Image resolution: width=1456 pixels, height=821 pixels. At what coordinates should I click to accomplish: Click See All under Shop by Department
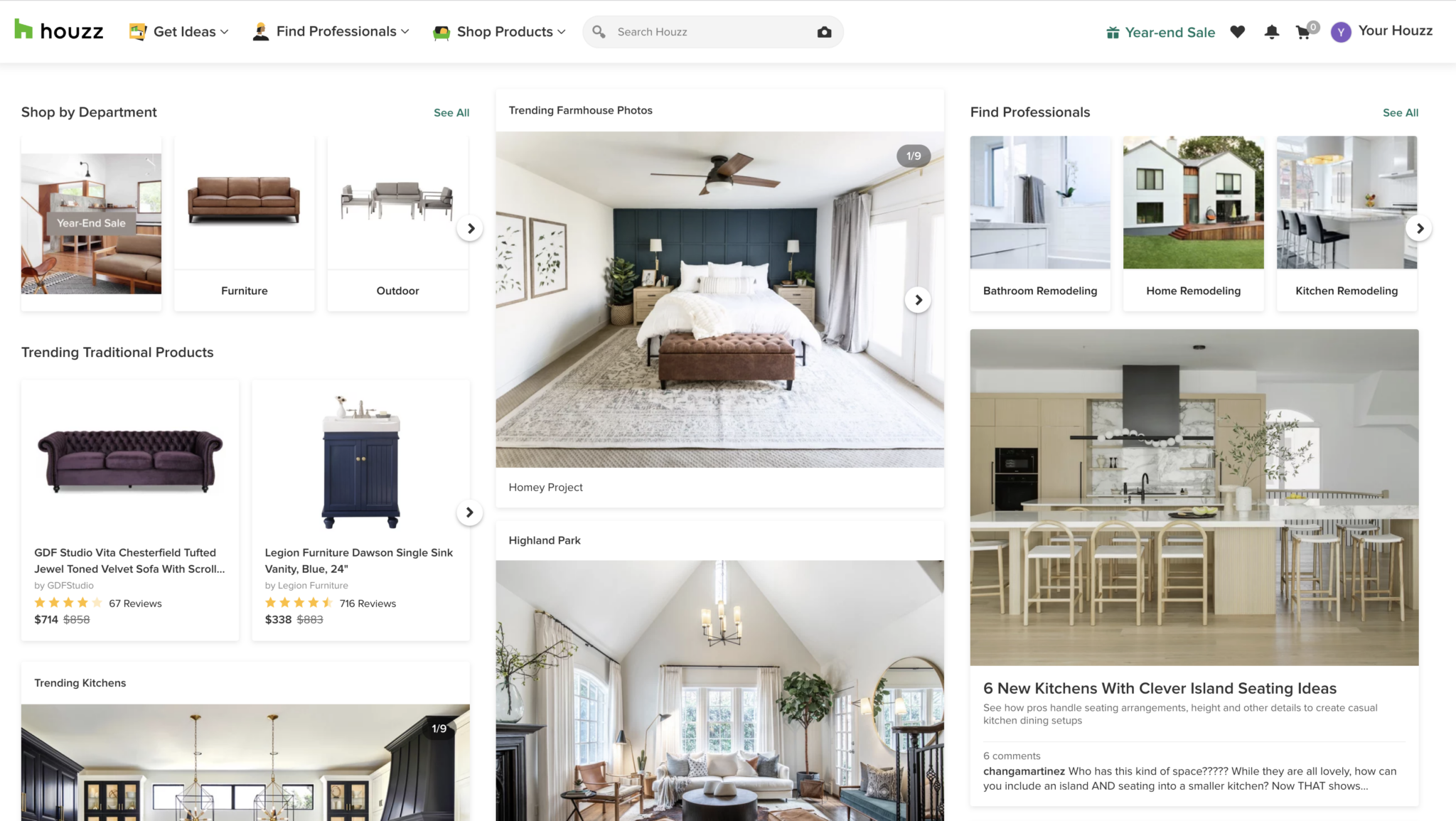451,112
